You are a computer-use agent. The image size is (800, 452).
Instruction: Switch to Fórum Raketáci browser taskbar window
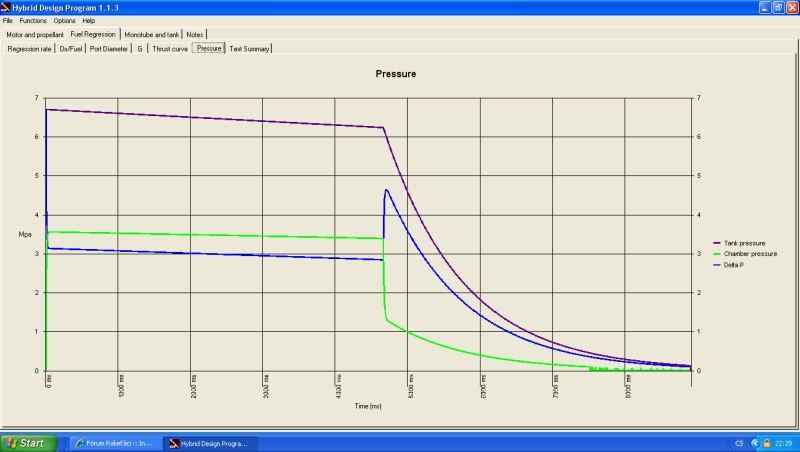coord(114,443)
